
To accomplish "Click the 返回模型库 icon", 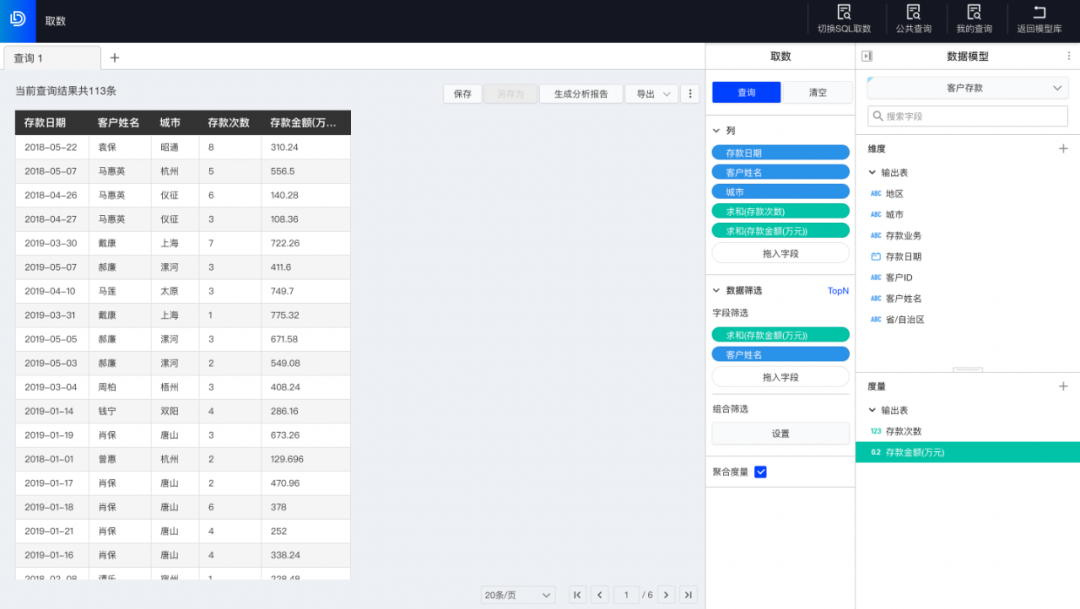I will [x=1039, y=13].
